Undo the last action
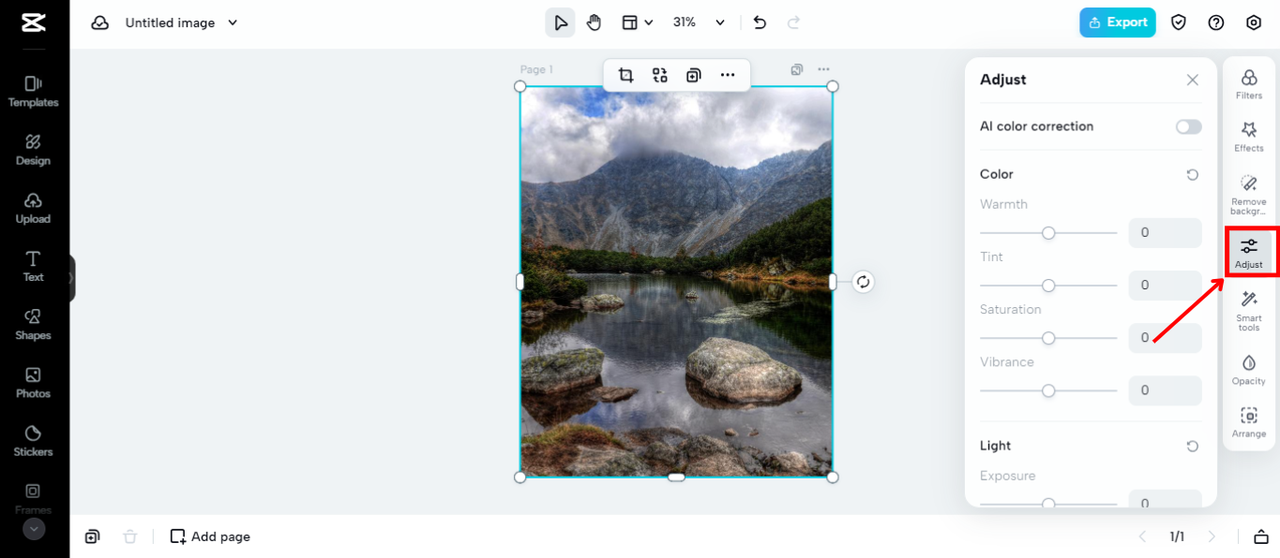This screenshot has height=558, width=1280. [760, 22]
